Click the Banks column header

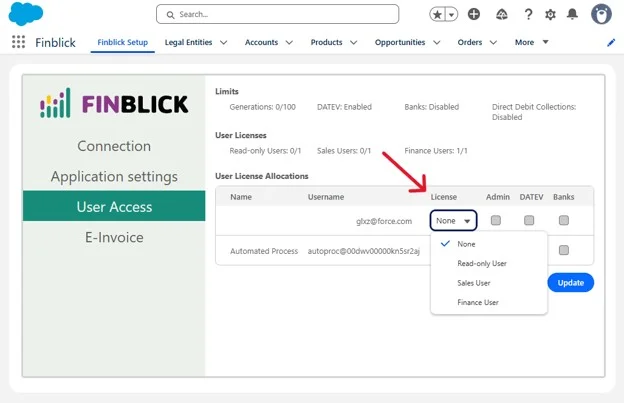click(564, 197)
